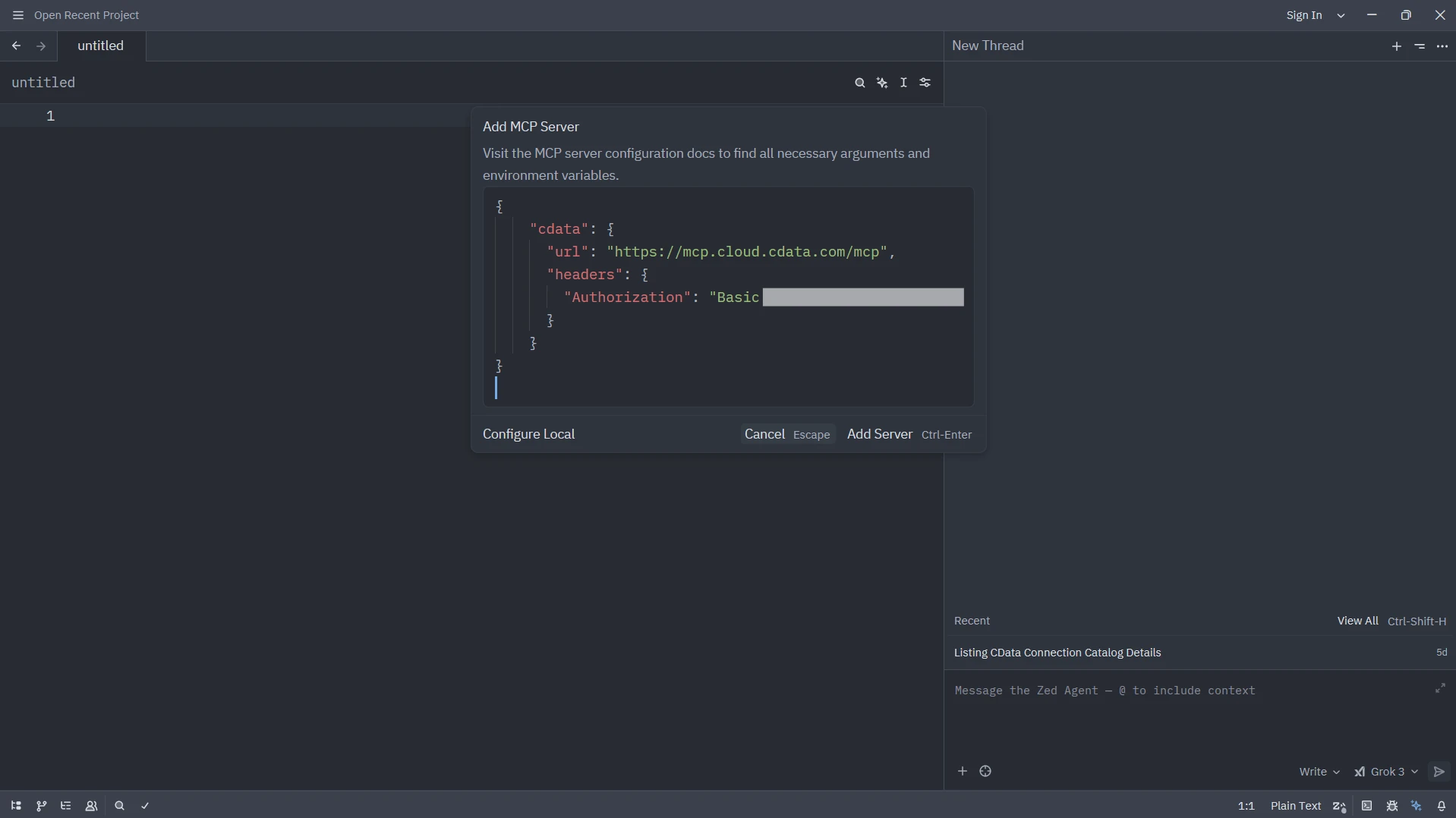Viewport: 1456px width, 818px height.
Task: Open the notifications bell icon
Action: pos(1442,806)
